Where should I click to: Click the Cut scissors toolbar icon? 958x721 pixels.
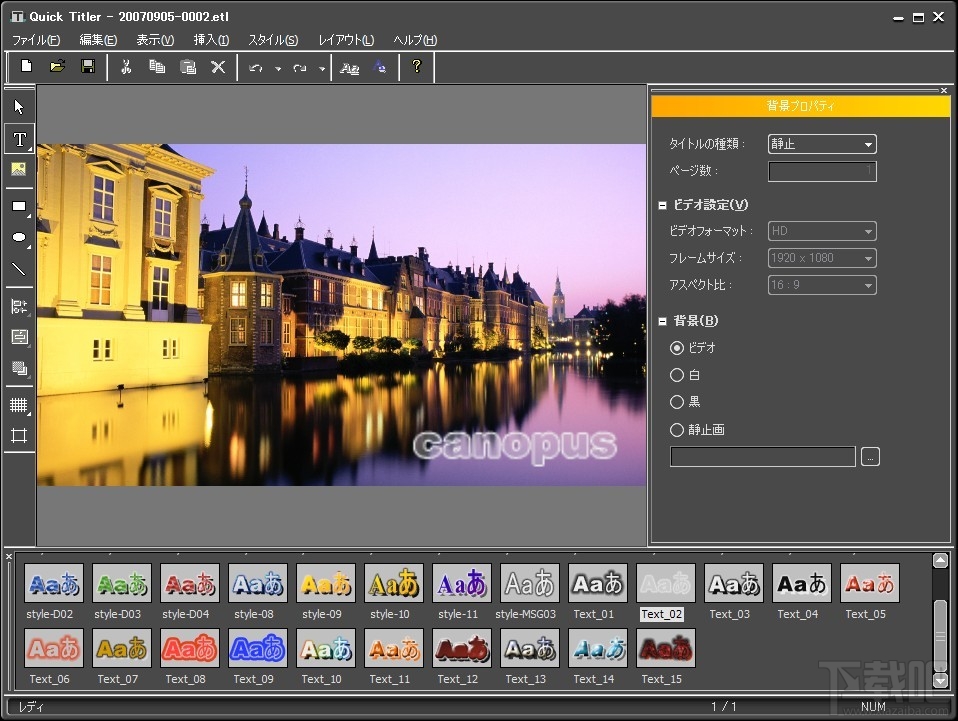click(x=125, y=66)
